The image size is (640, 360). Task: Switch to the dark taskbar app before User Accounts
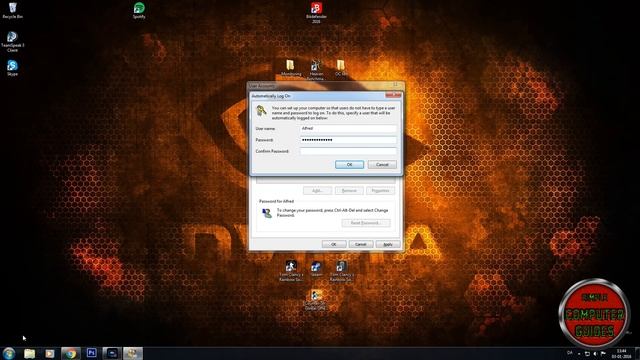[x=112, y=353]
